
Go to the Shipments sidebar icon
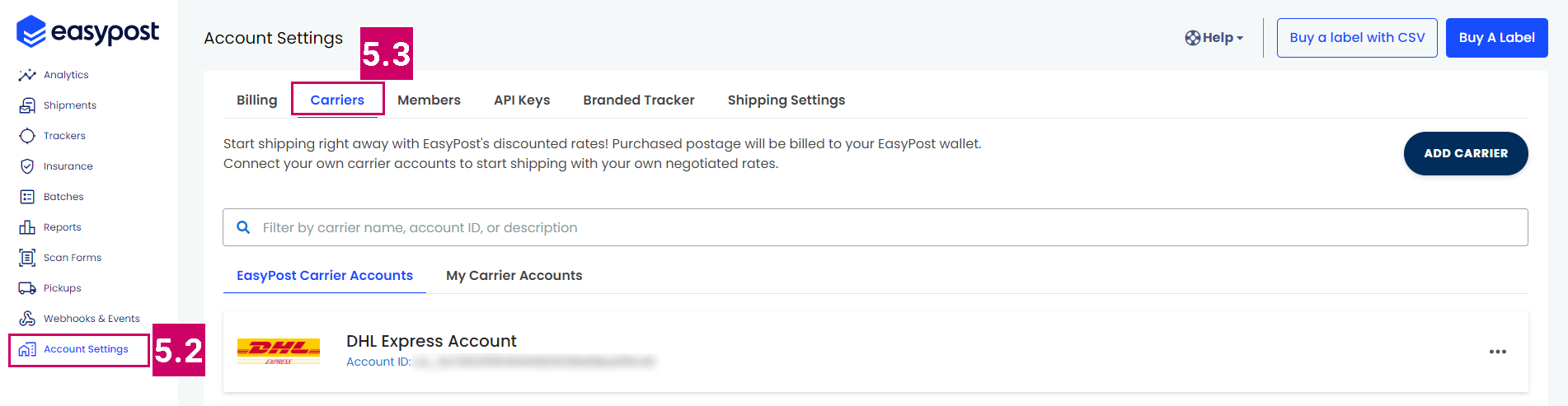pyautogui.click(x=27, y=105)
